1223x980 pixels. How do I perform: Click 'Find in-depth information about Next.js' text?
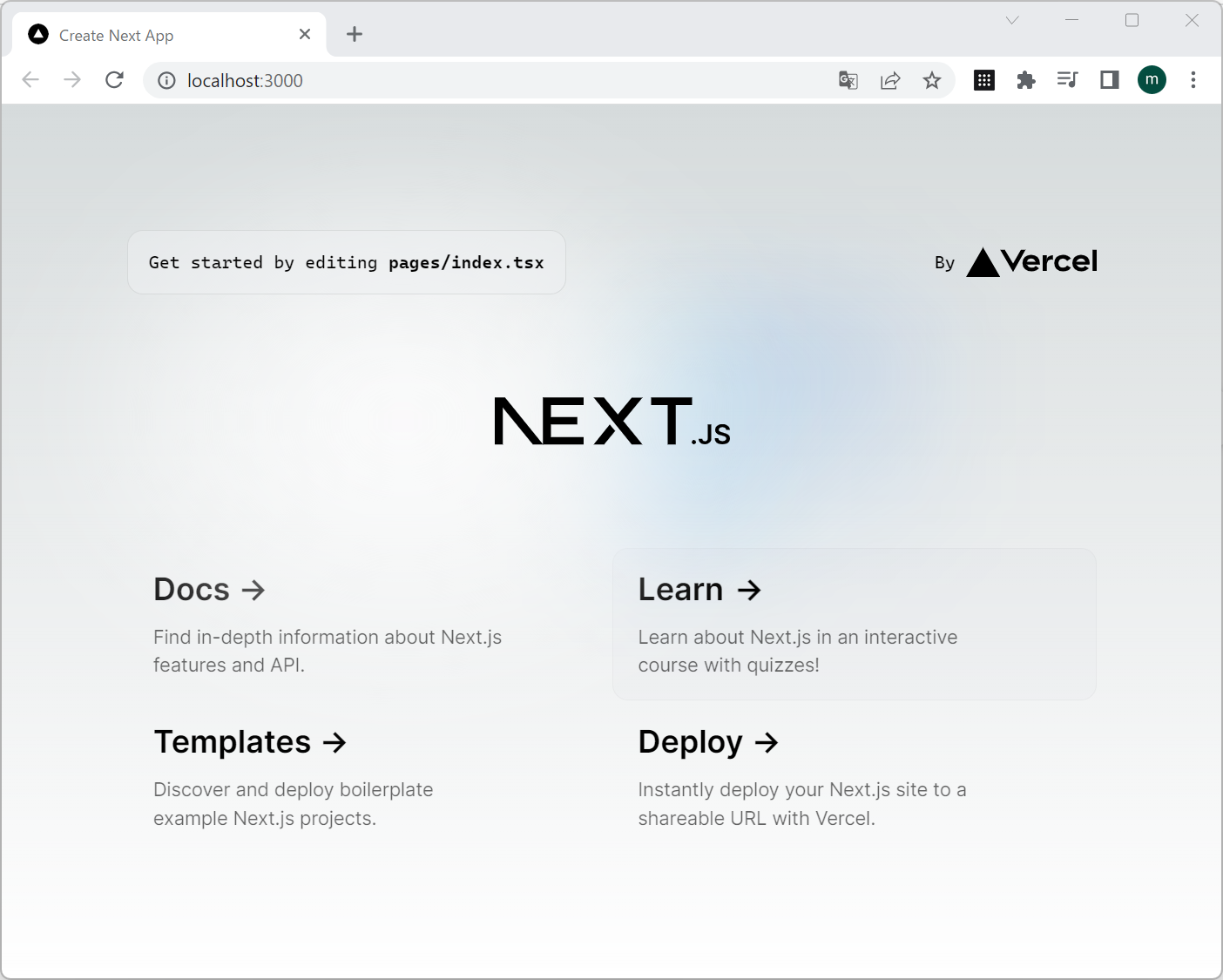click(x=328, y=638)
